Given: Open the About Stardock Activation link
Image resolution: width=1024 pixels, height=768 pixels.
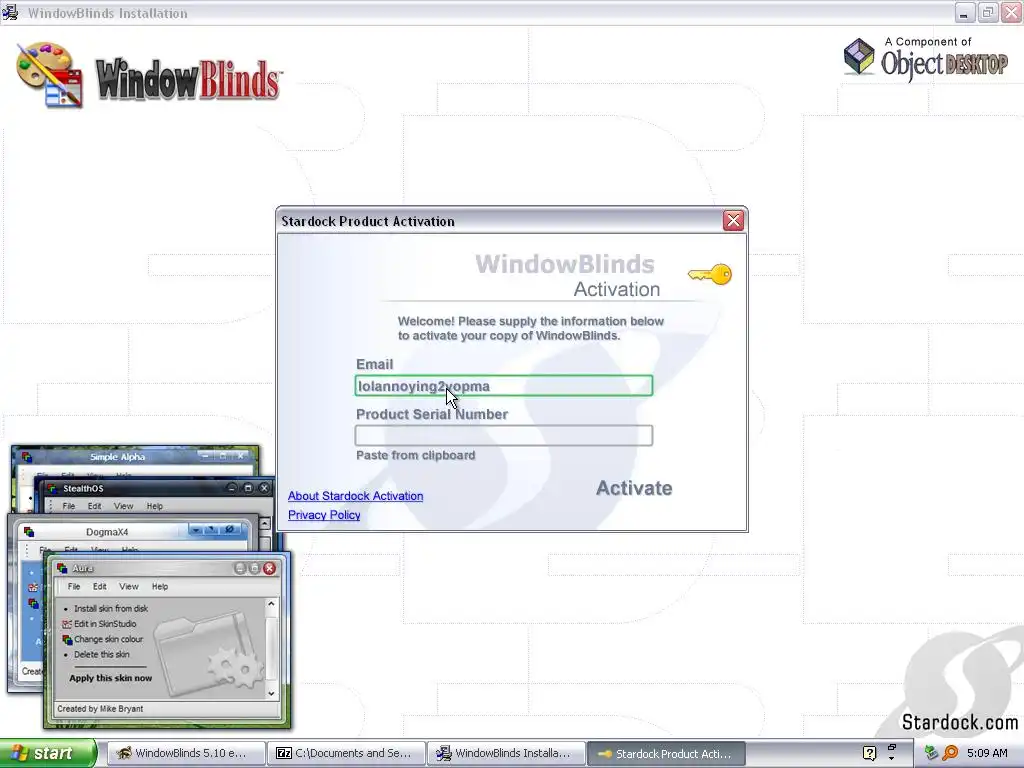Looking at the screenshot, I should click(355, 496).
